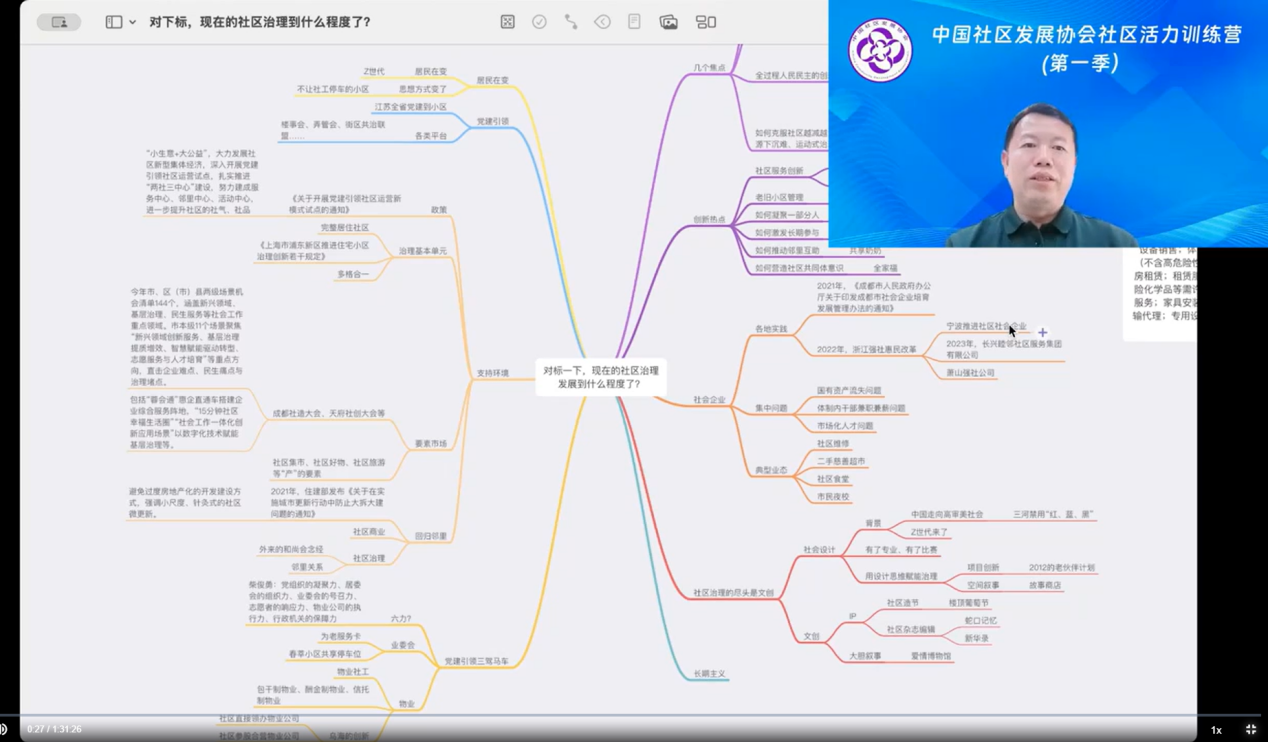Screen dimensions: 1268x742
Task: Select the 要素市场 node
Action: point(431,444)
